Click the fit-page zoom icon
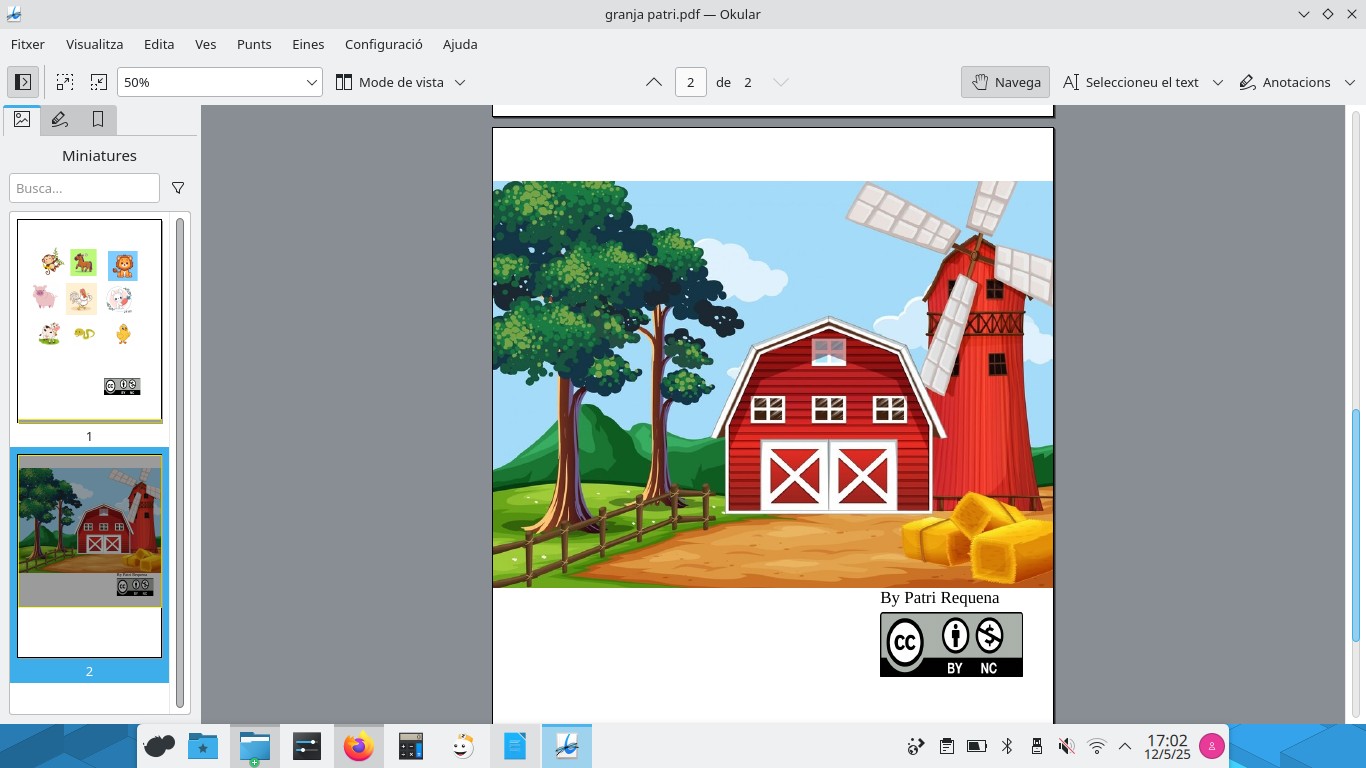Image resolution: width=1366 pixels, height=768 pixels. (99, 82)
